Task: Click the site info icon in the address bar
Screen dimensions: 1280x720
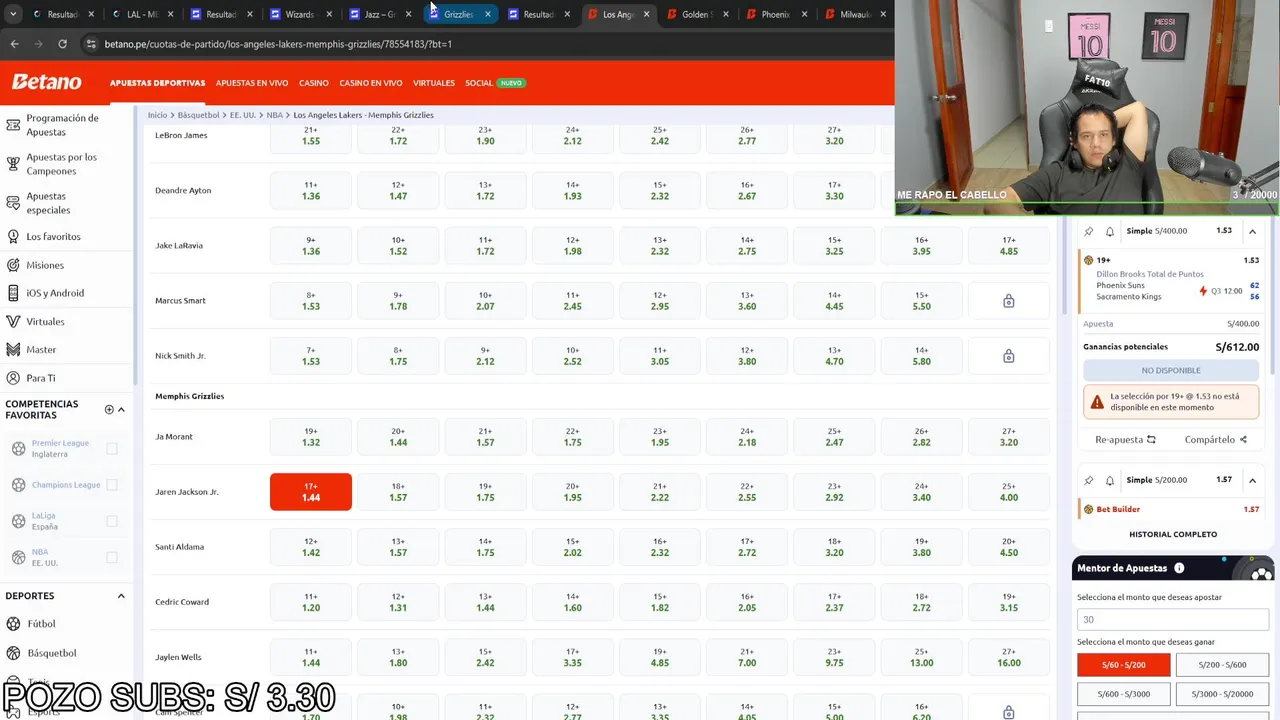Action: click(x=91, y=44)
